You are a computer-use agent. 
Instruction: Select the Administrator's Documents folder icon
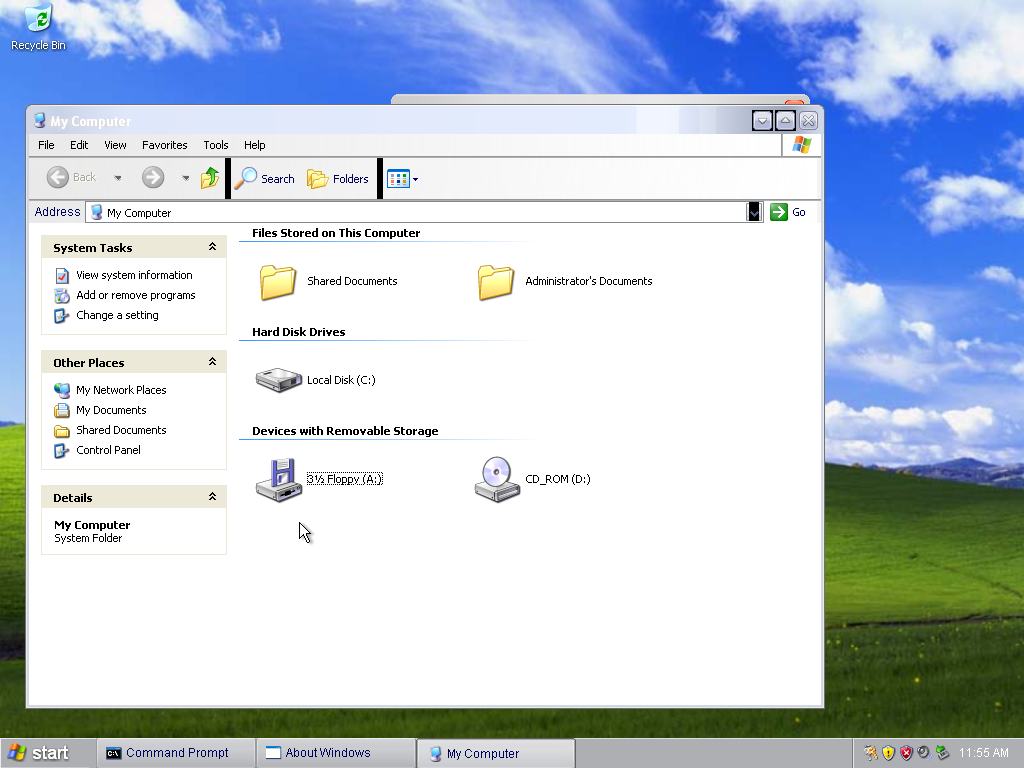pos(496,281)
